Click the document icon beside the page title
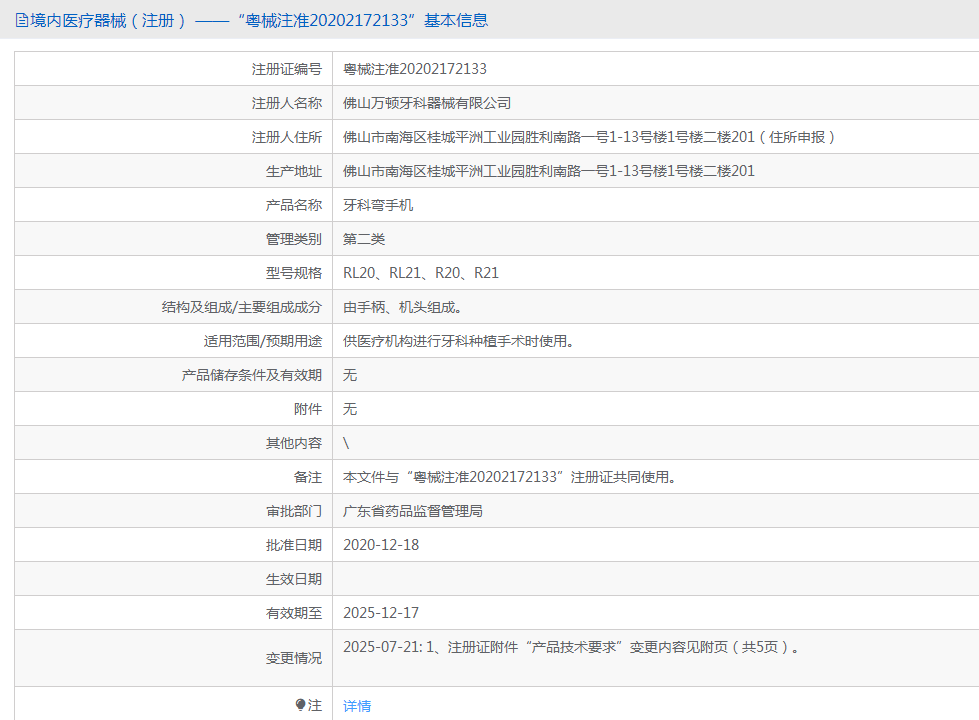 pyautogui.click(x=22, y=21)
